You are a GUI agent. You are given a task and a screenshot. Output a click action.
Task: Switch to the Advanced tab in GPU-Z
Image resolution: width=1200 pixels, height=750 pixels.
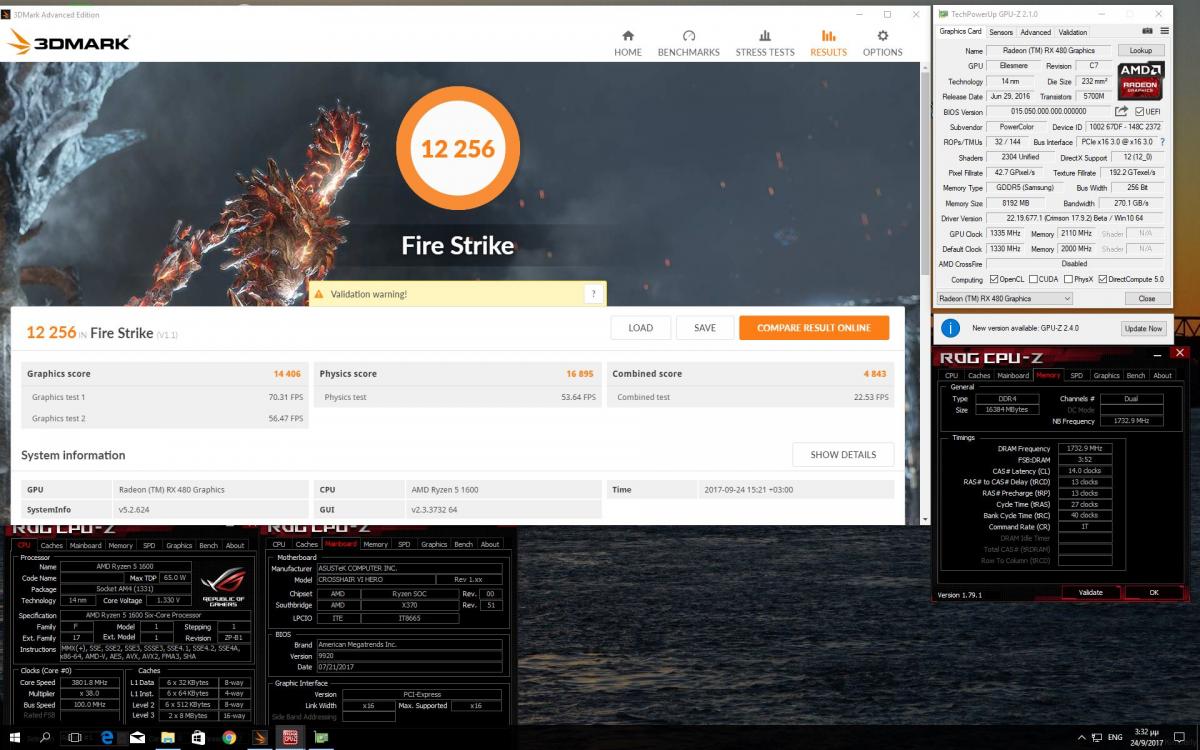(x=1035, y=32)
